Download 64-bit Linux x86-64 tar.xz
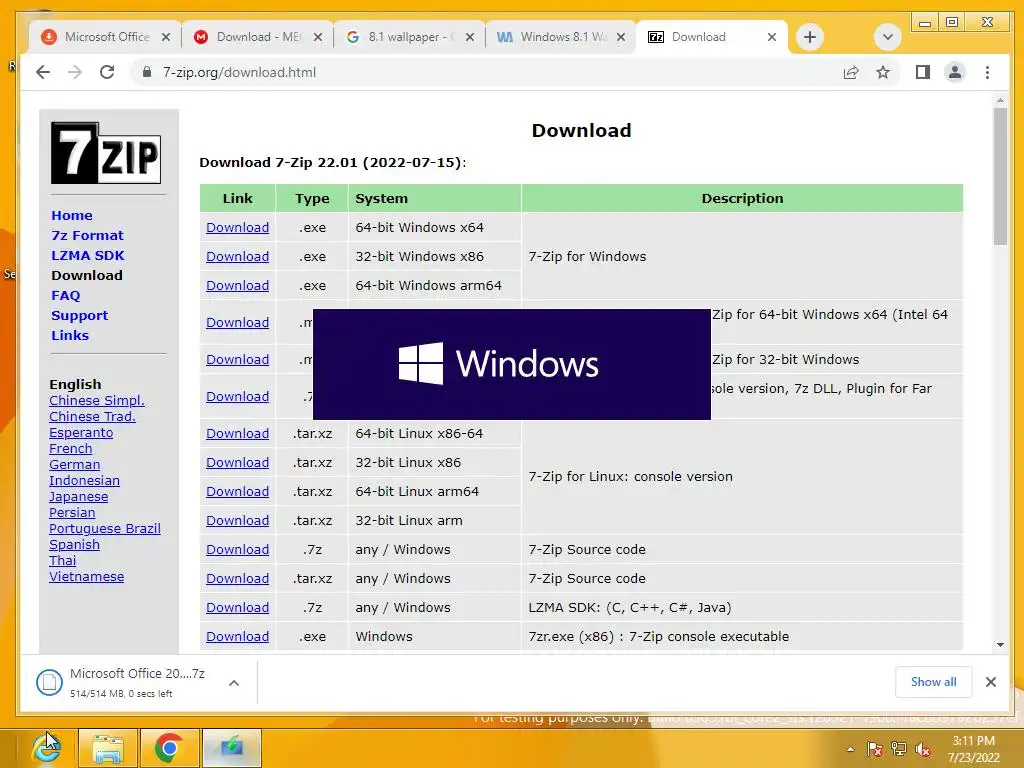 [x=238, y=434]
